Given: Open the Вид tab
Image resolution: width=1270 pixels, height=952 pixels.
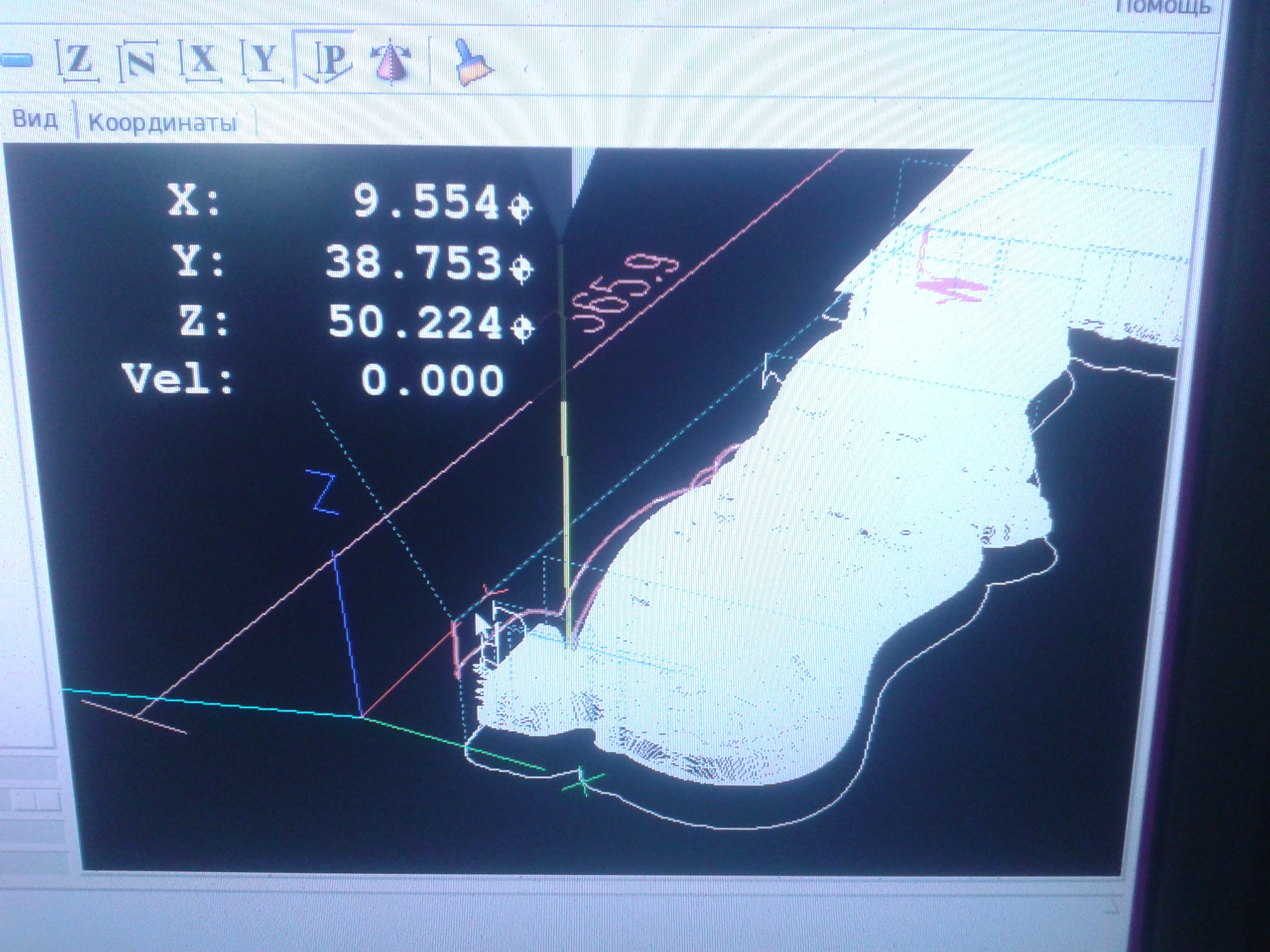Looking at the screenshot, I should point(36,120).
